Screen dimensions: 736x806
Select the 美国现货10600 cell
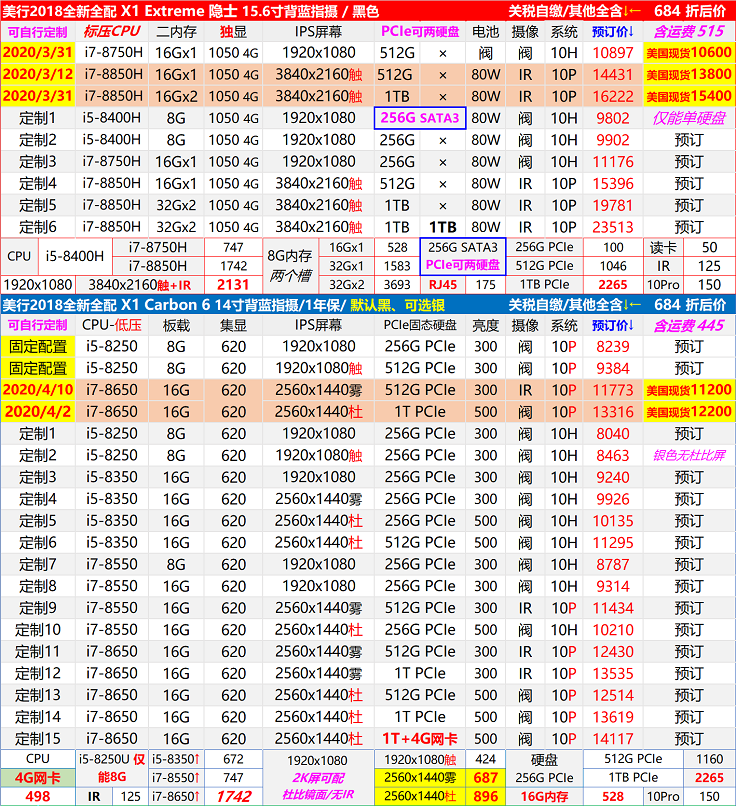point(688,52)
